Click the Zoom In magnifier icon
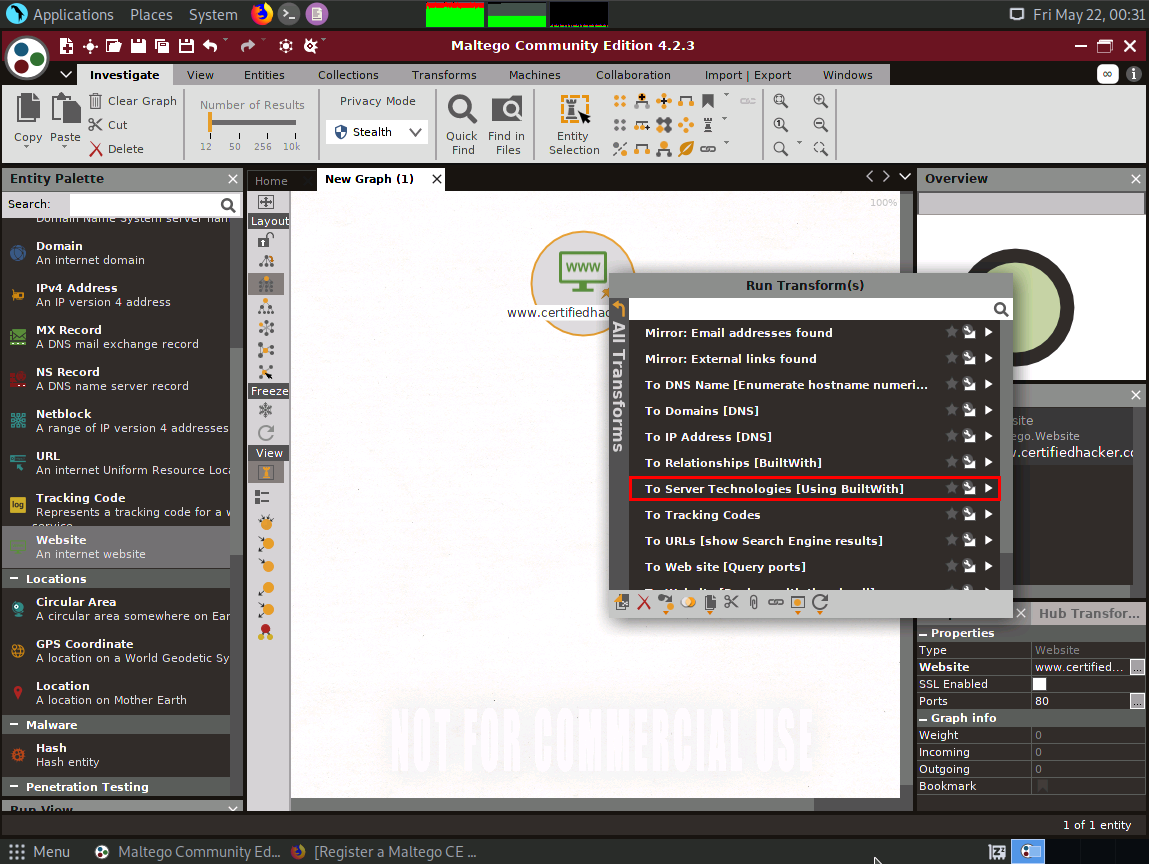The image size is (1149, 864). pos(820,100)
